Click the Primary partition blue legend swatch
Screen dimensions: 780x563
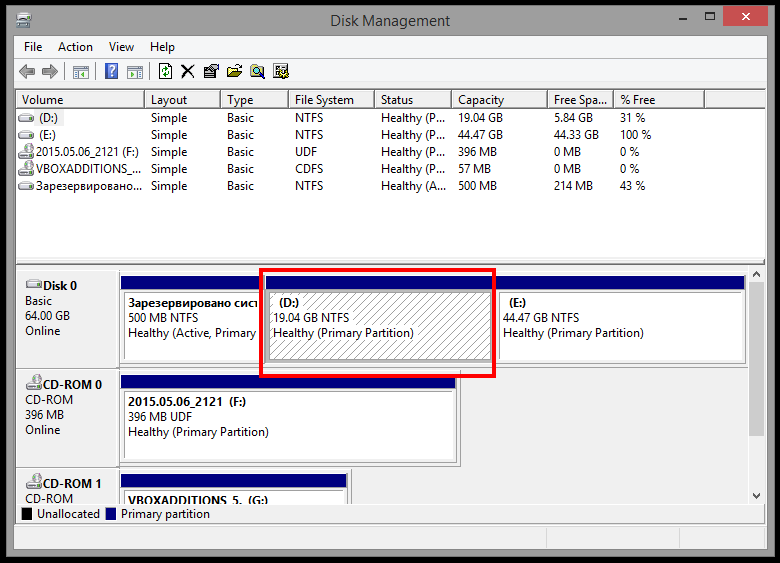point(111,514)
